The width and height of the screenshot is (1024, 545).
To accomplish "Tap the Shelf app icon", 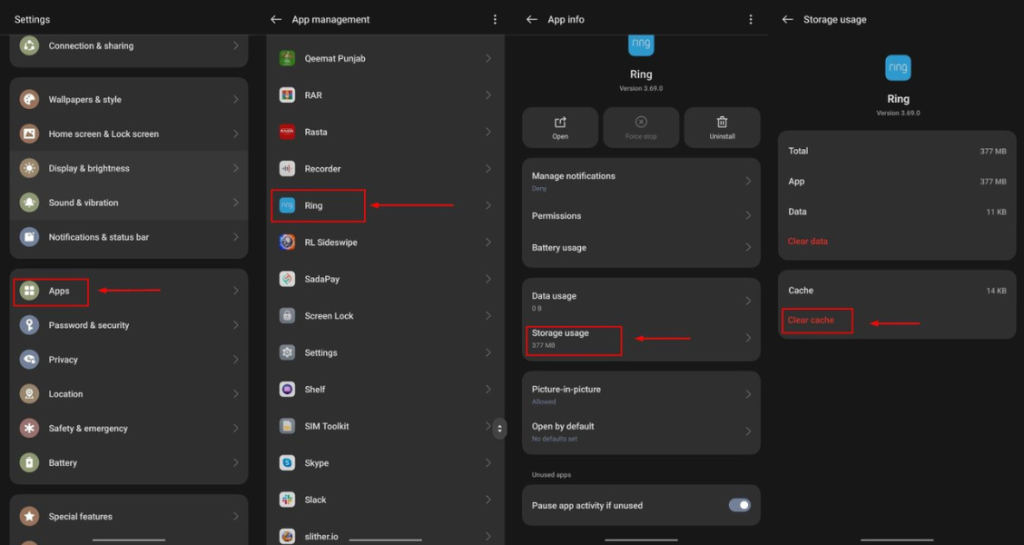I will 287,390.
